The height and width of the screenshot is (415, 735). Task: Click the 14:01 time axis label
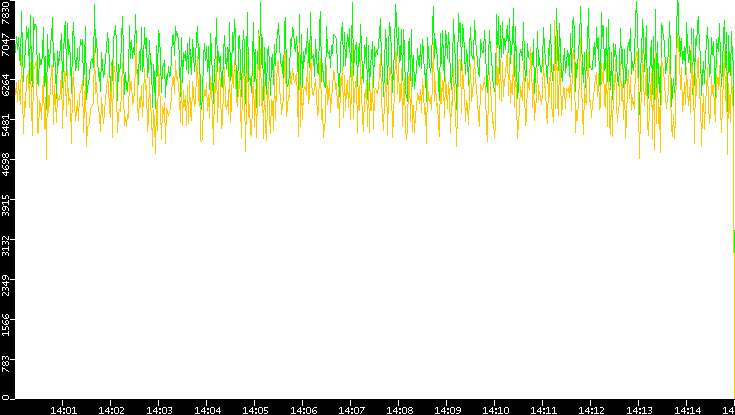click(x=63, y=410)
